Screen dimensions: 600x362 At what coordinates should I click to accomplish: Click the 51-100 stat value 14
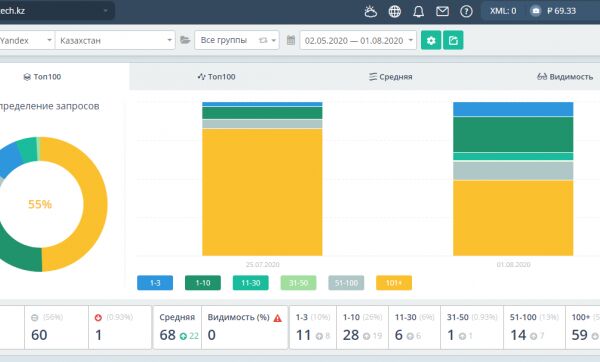pos(518,335)
